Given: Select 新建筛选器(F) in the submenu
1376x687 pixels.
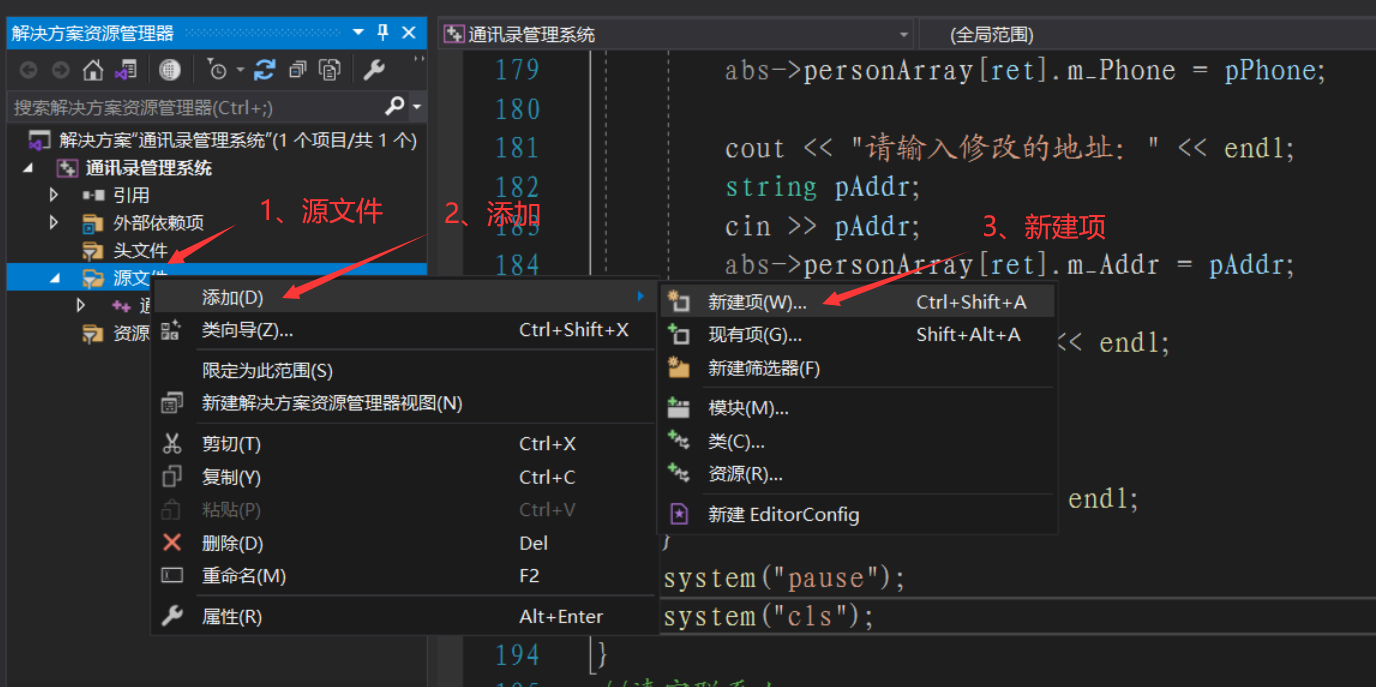Looking at the screenshot, I should point(858,368).
